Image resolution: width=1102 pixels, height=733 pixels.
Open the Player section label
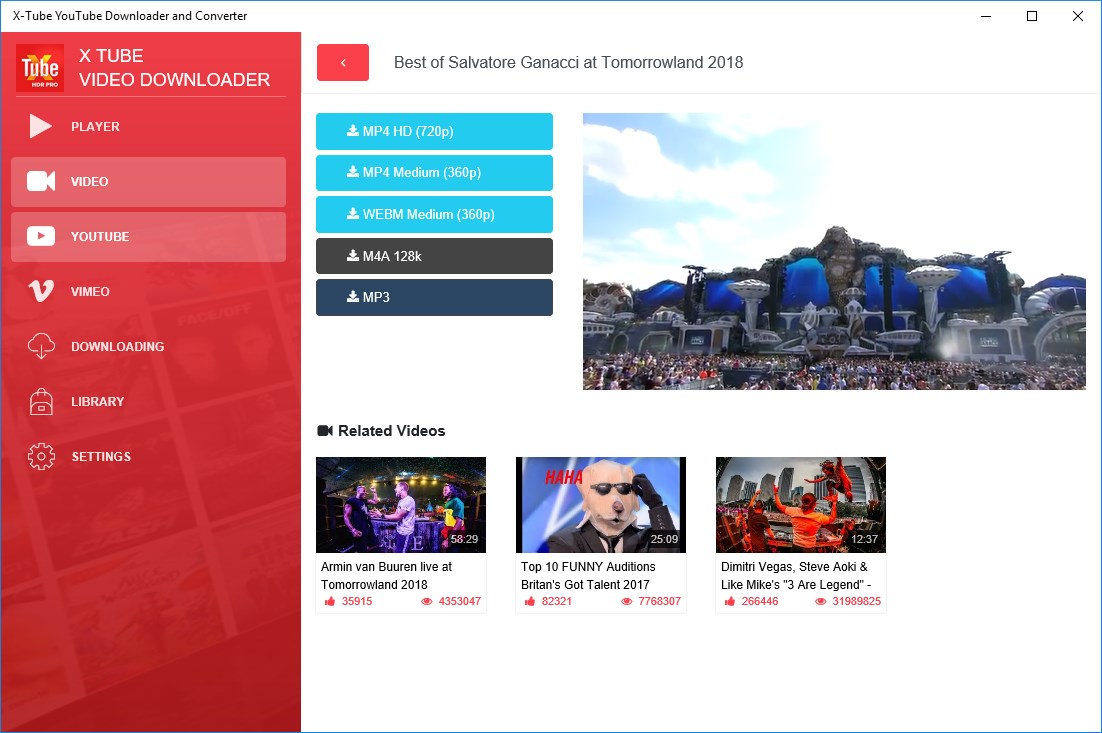pos(95,127)
